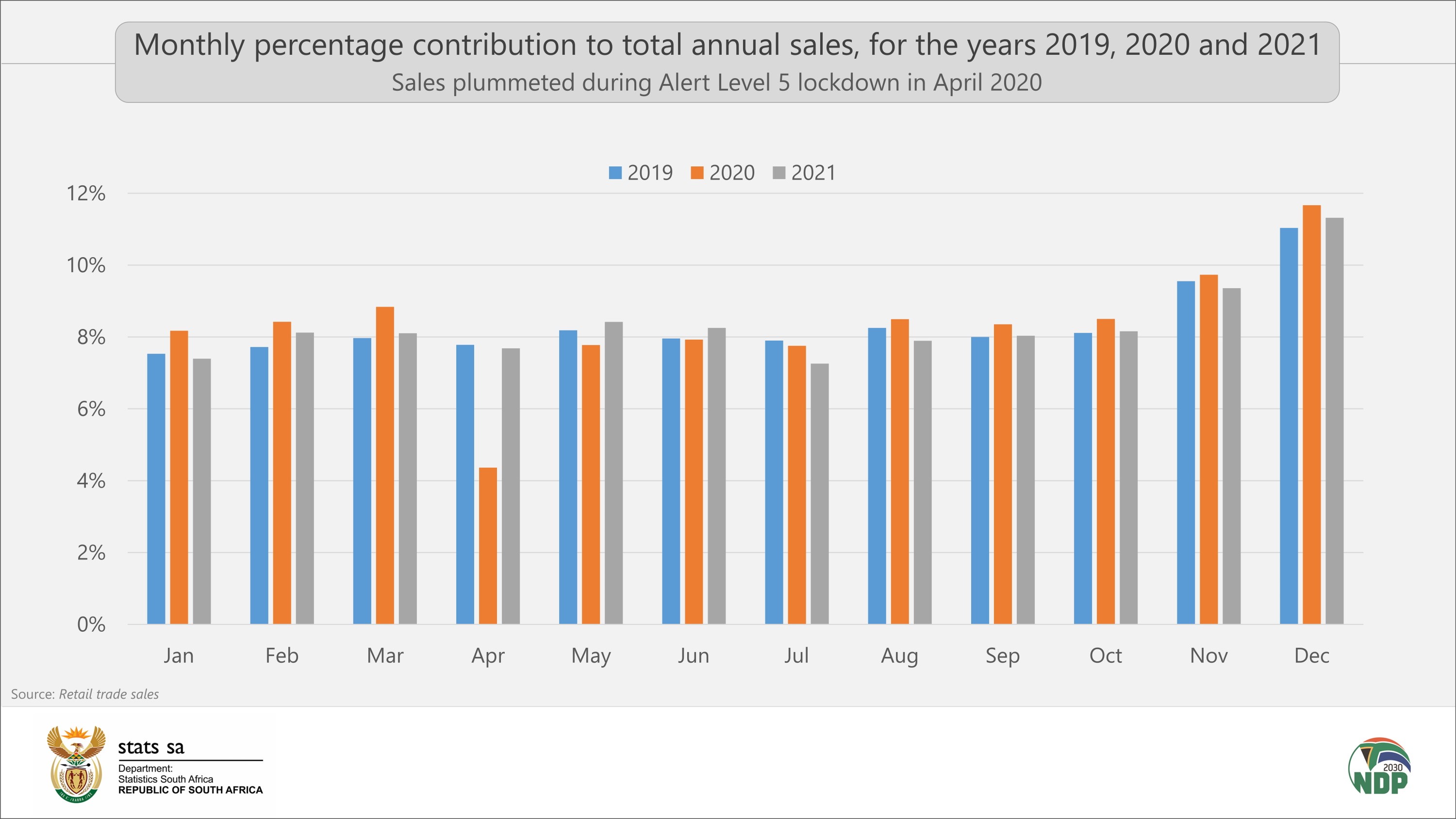Select the orange March 2020 bar
Viewport: 1456px width, 819px height.
pos(385,465)
